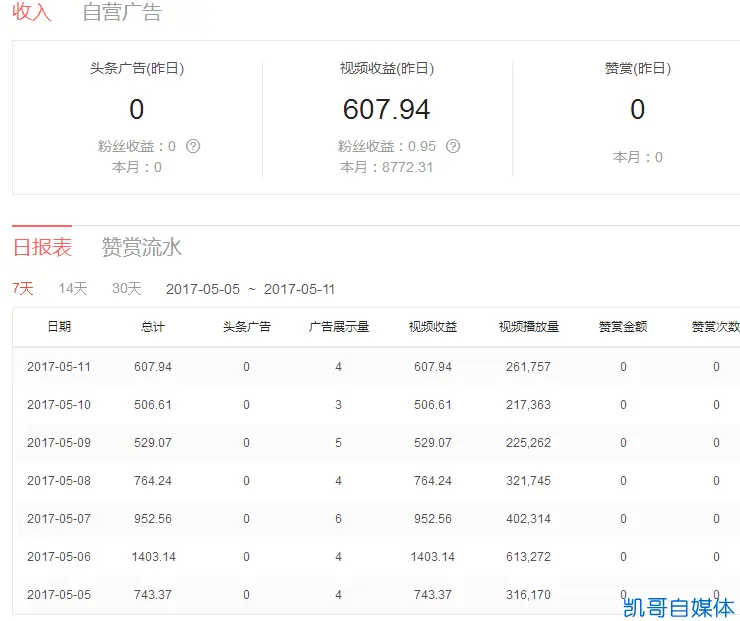The height and width of the screenshot is (621, 740).
Task: Select date cell 2017-05-05
Action: 59,595
